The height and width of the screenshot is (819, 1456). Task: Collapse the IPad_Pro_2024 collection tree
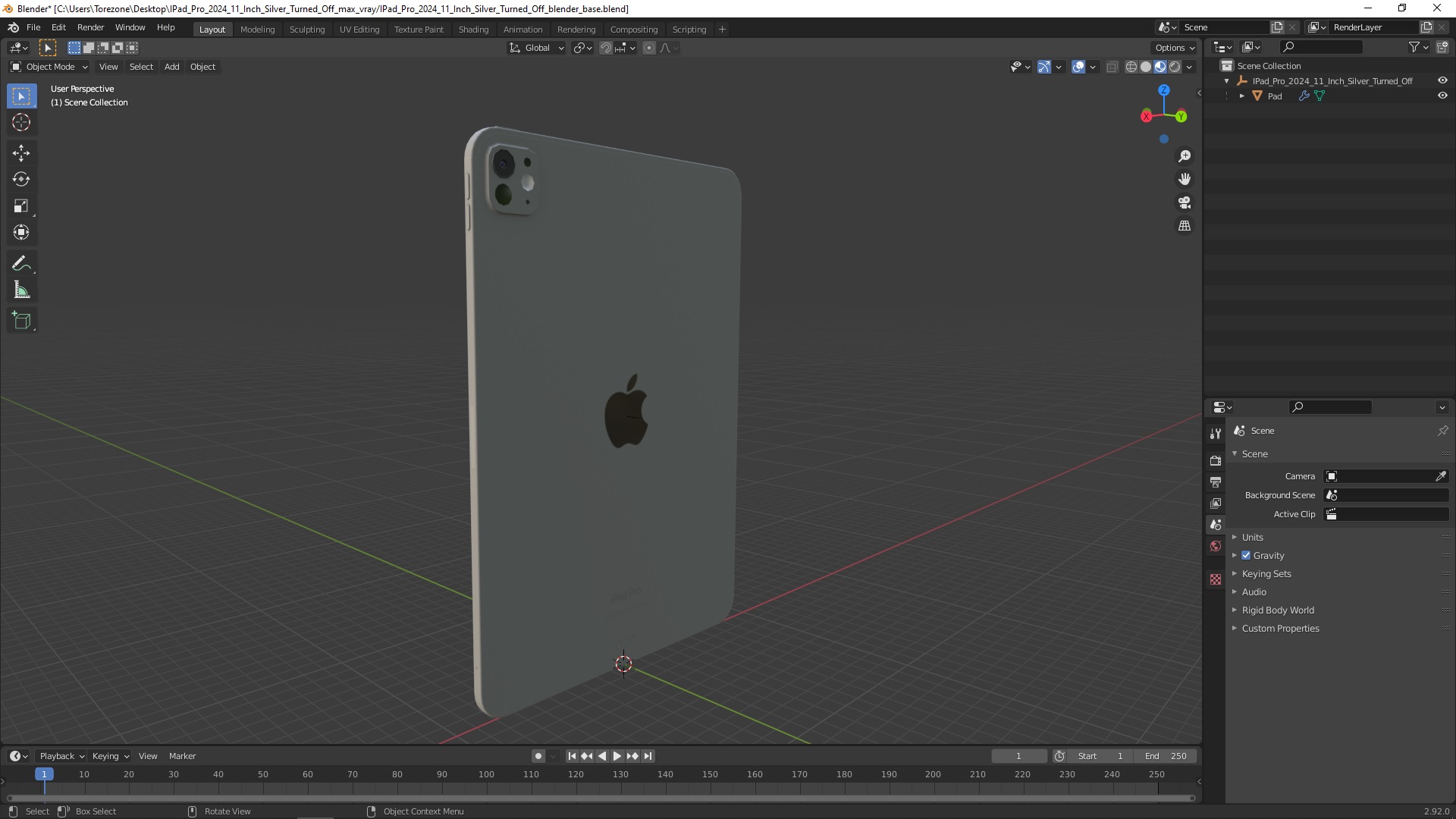pos(1227,81)
